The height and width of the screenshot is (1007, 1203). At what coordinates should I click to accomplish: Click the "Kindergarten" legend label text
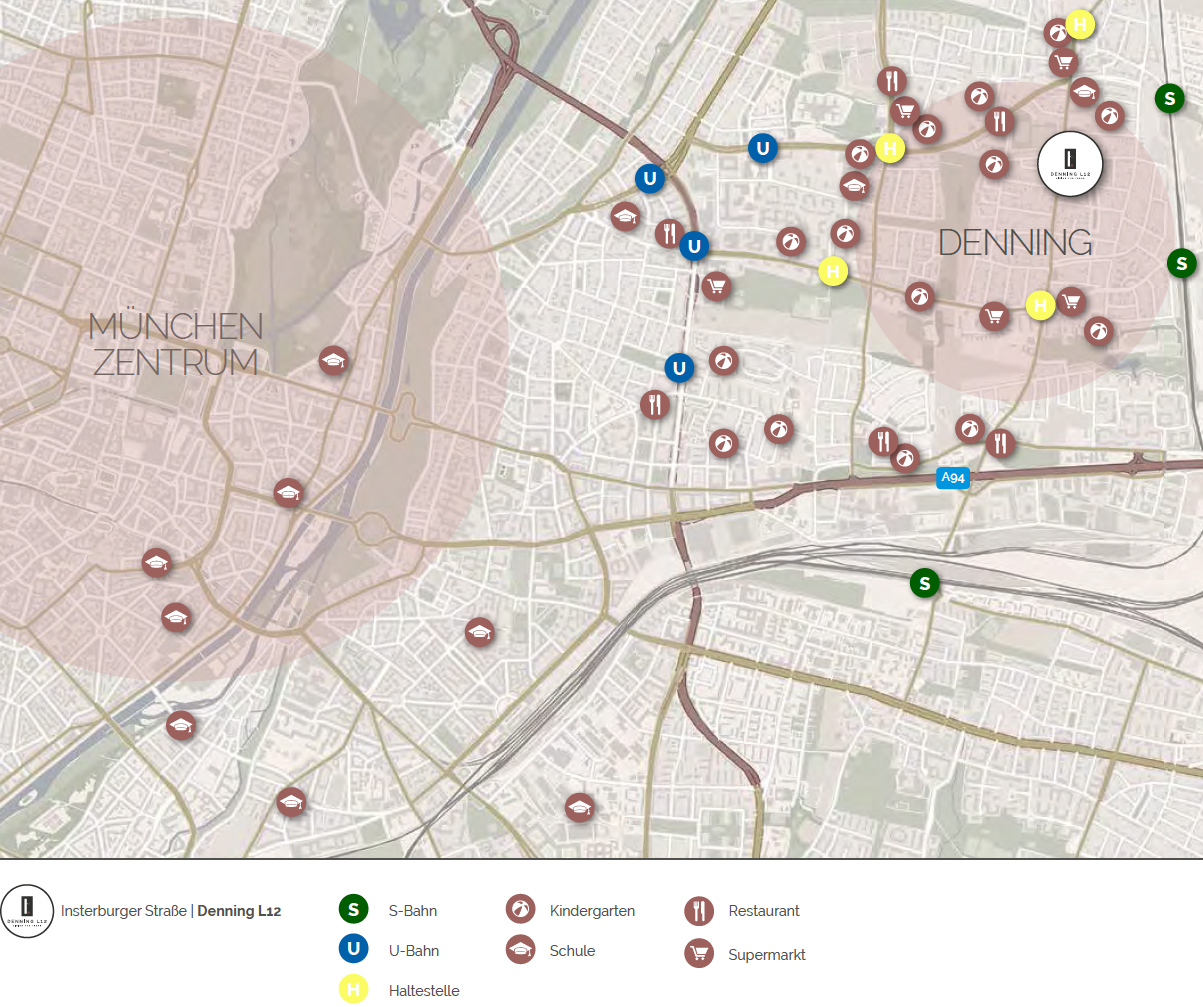point(592,911)
